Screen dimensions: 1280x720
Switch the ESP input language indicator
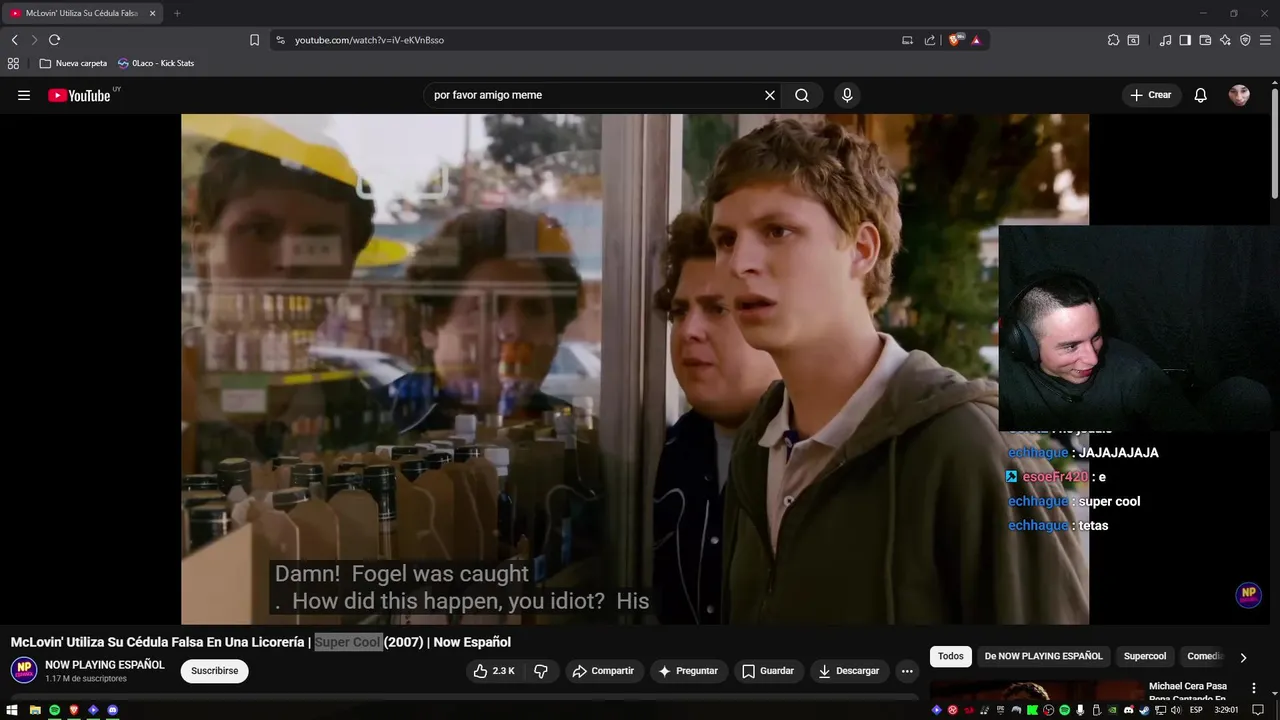pos(1196,710)
